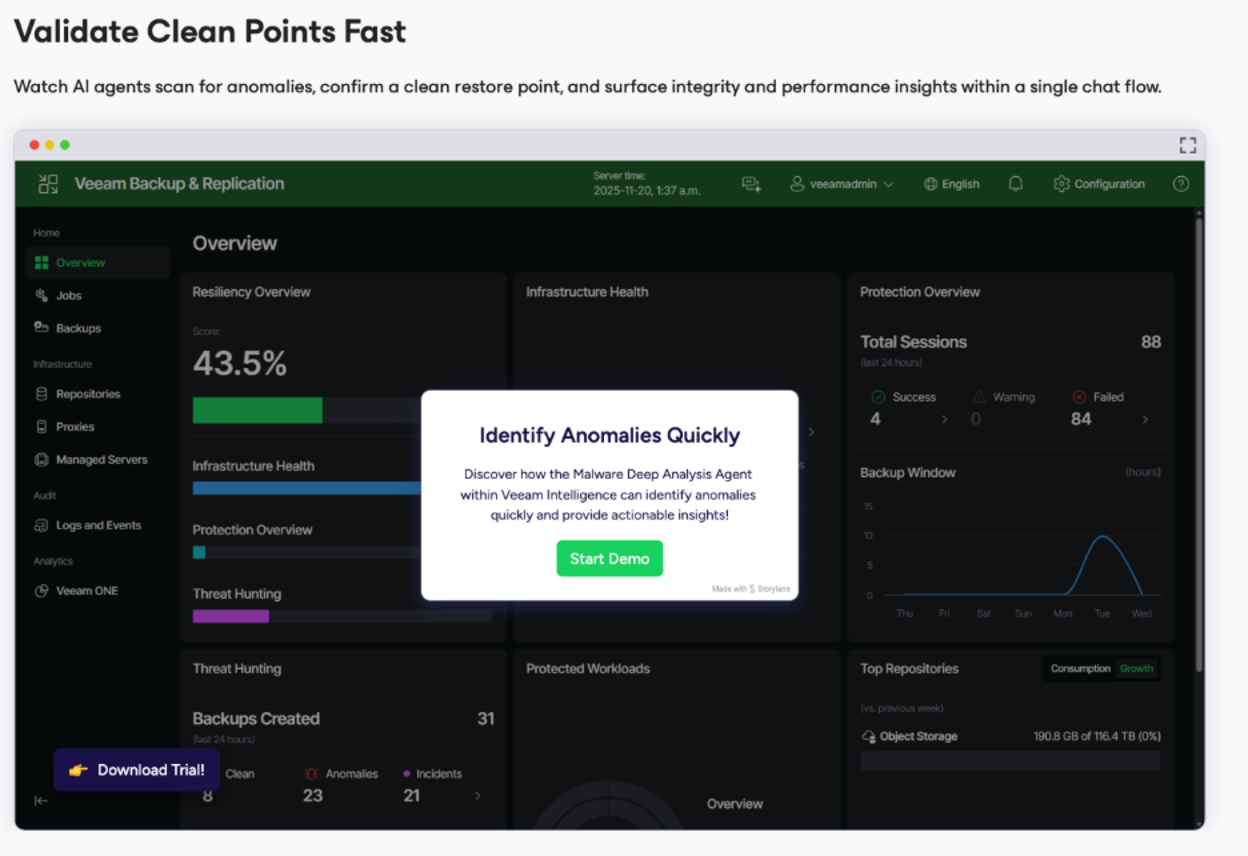This screenshot has width=1248, height=856.
Task: Expand the Failed sessions details chevron
Action: pyautogui.click(x=1146, y=420)
